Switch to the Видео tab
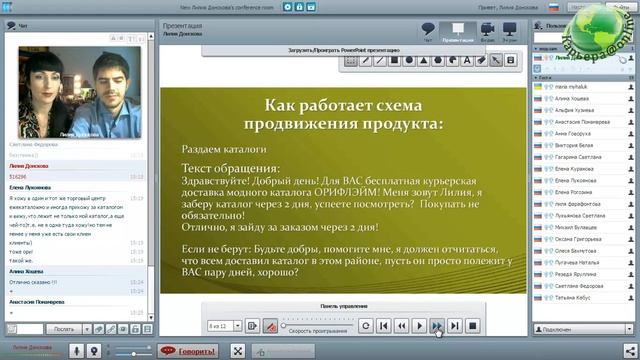 click(x=488, y=32)
